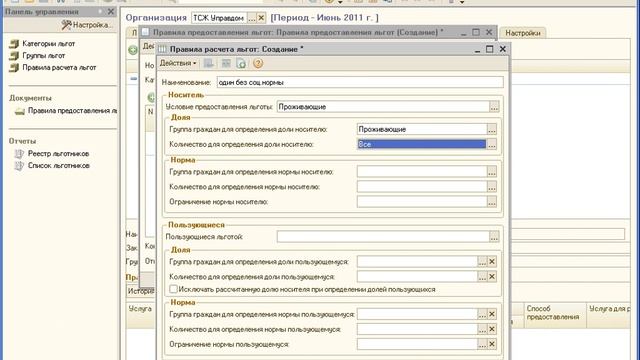Click the second greyed toolbar icon beside Действия
This screenshot has height=360, width=640.
click(226, 63)
